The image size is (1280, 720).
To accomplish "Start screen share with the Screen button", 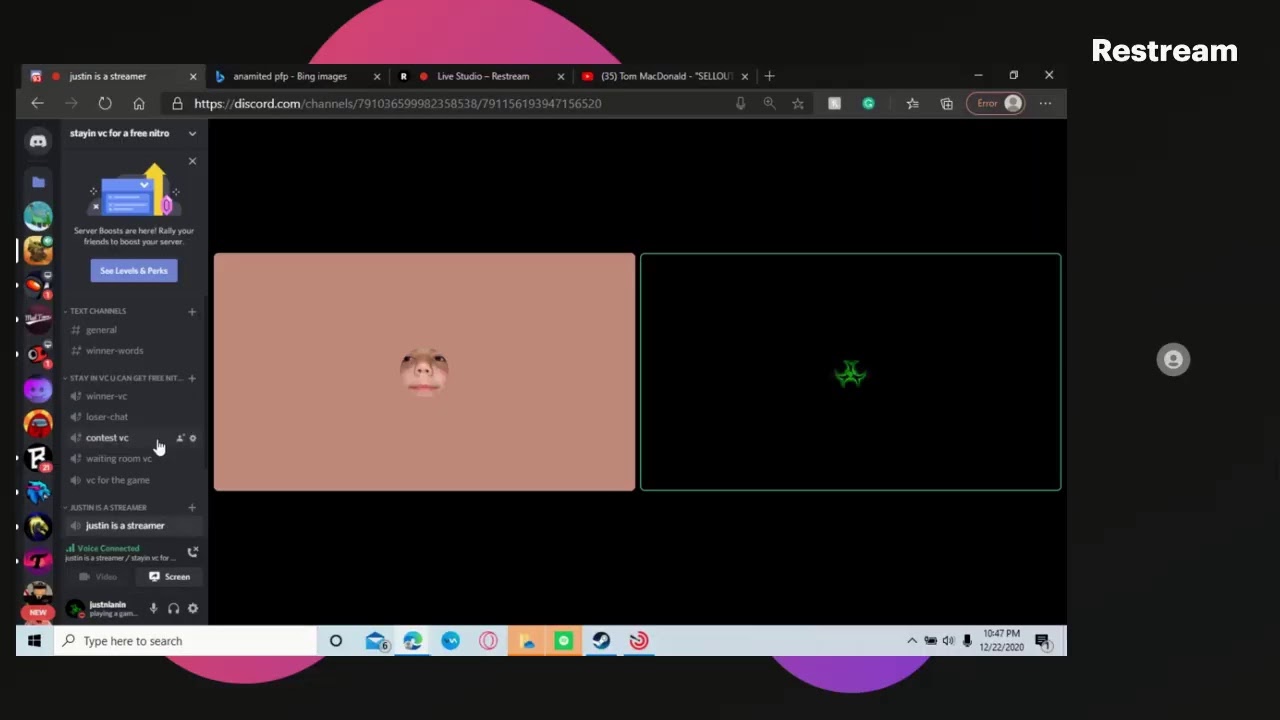I will click(x=169, y=577).
